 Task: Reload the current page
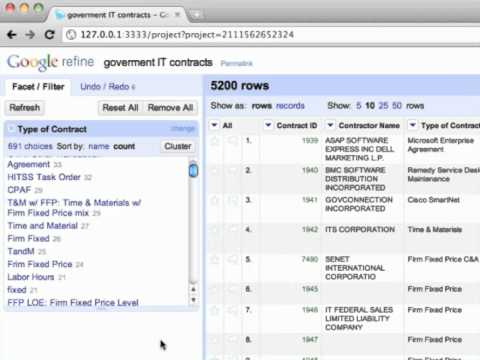tap(50, 35)
